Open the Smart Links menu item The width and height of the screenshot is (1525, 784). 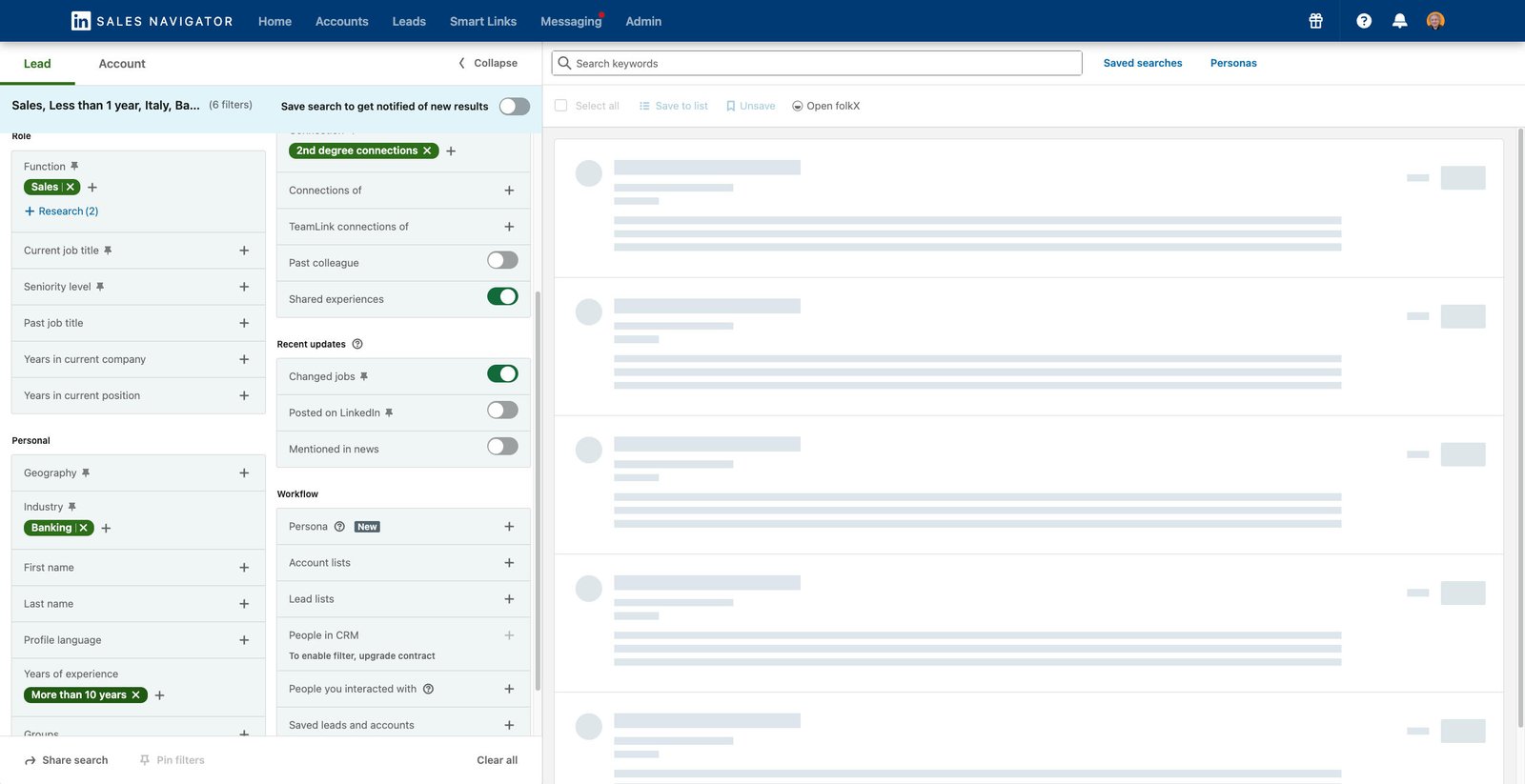click(x=483, y=21)
